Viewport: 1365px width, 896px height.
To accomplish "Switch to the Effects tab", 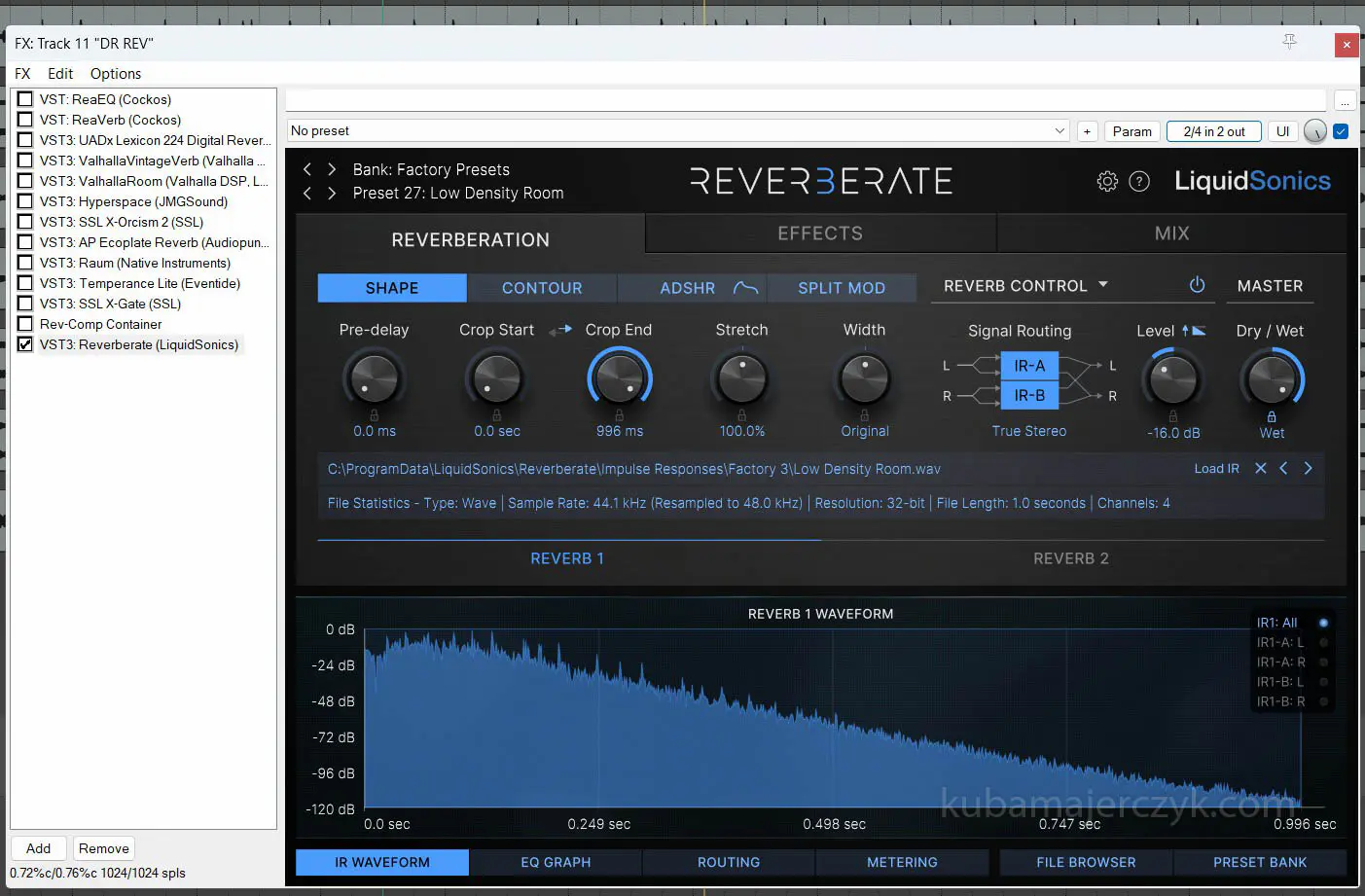I will 820,233.
